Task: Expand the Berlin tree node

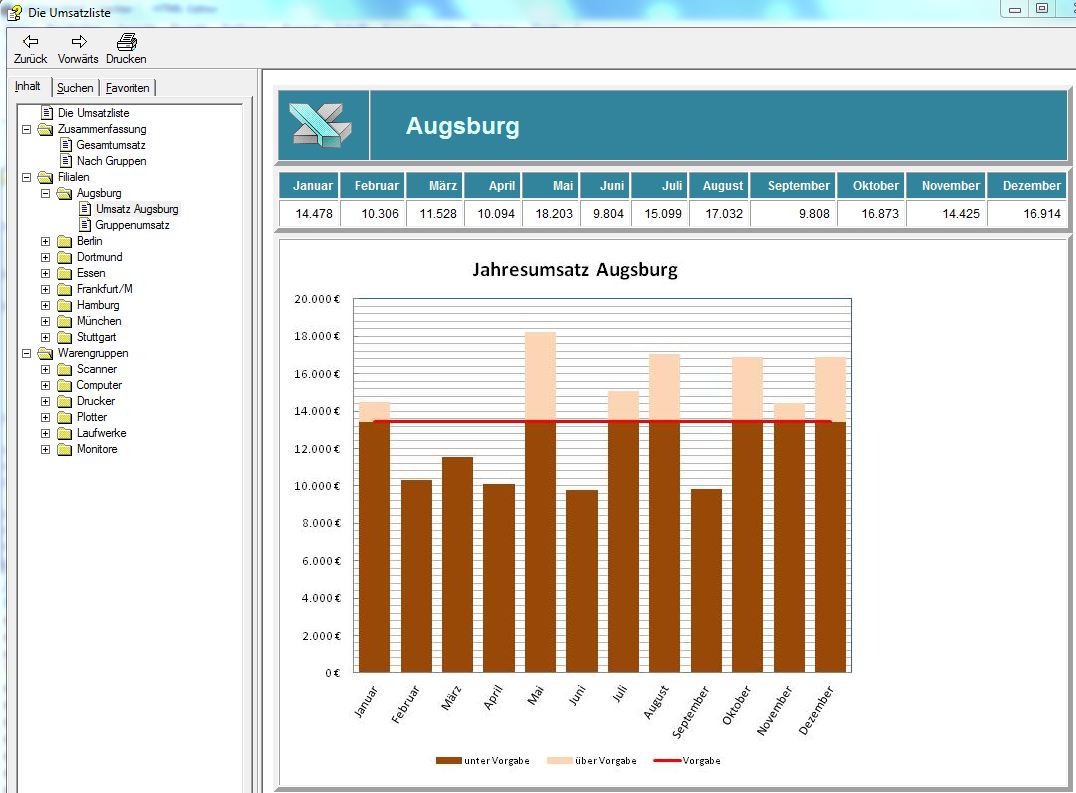Action: click(45, 241)
